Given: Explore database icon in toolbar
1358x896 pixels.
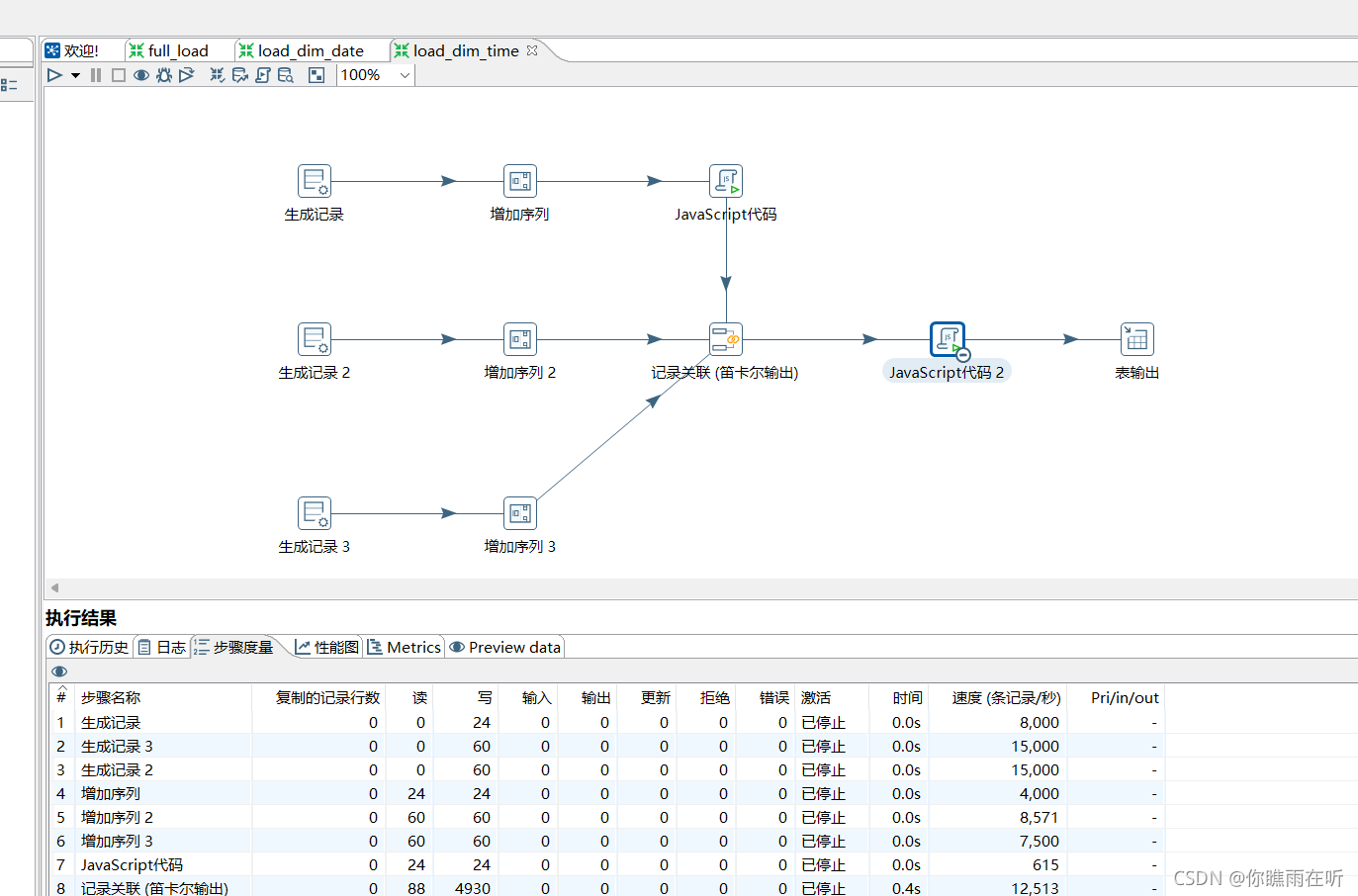Looking at the screenshot, I should coord(286,75).
